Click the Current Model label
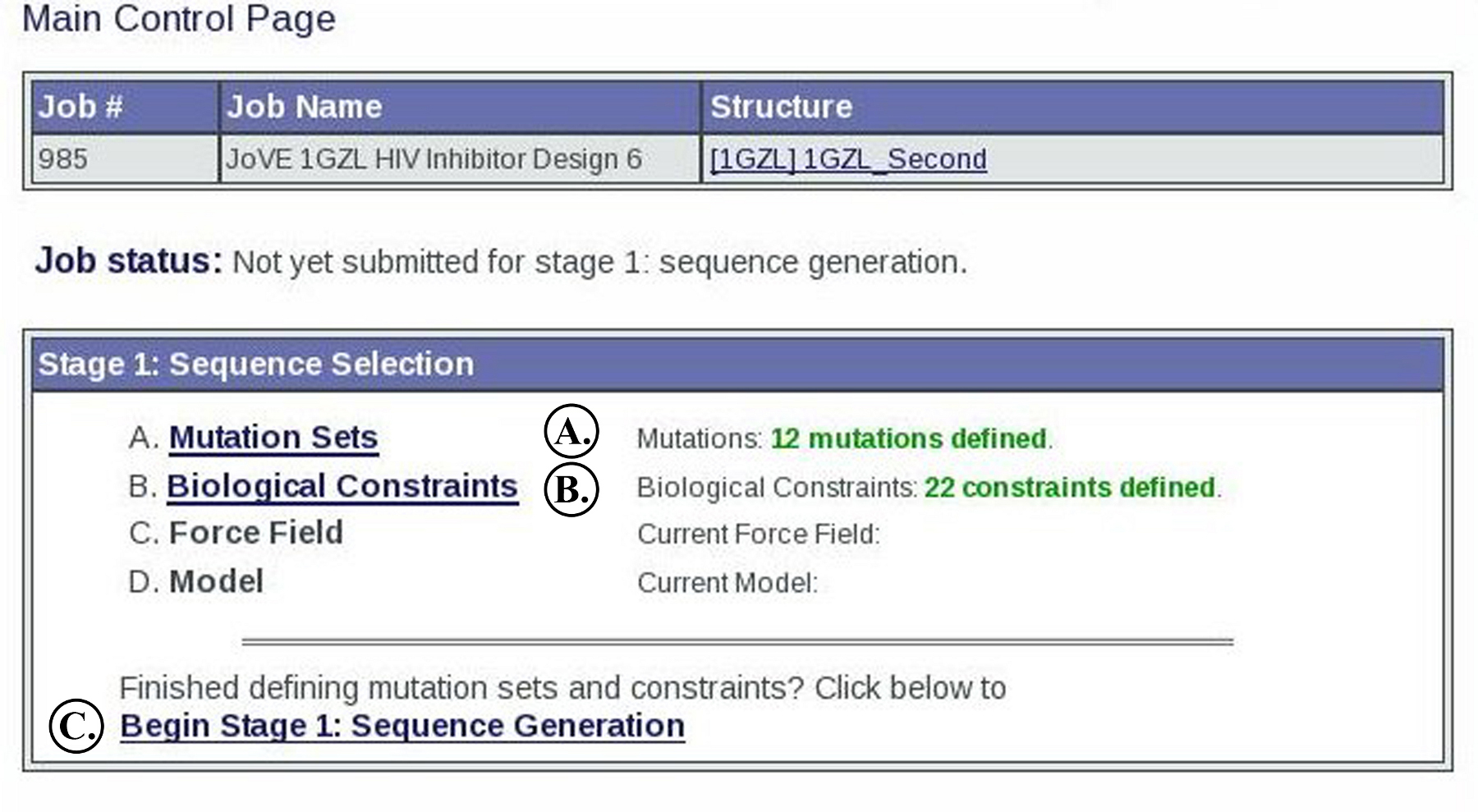Screen dimensions: 1478x812 click(727, 583)
